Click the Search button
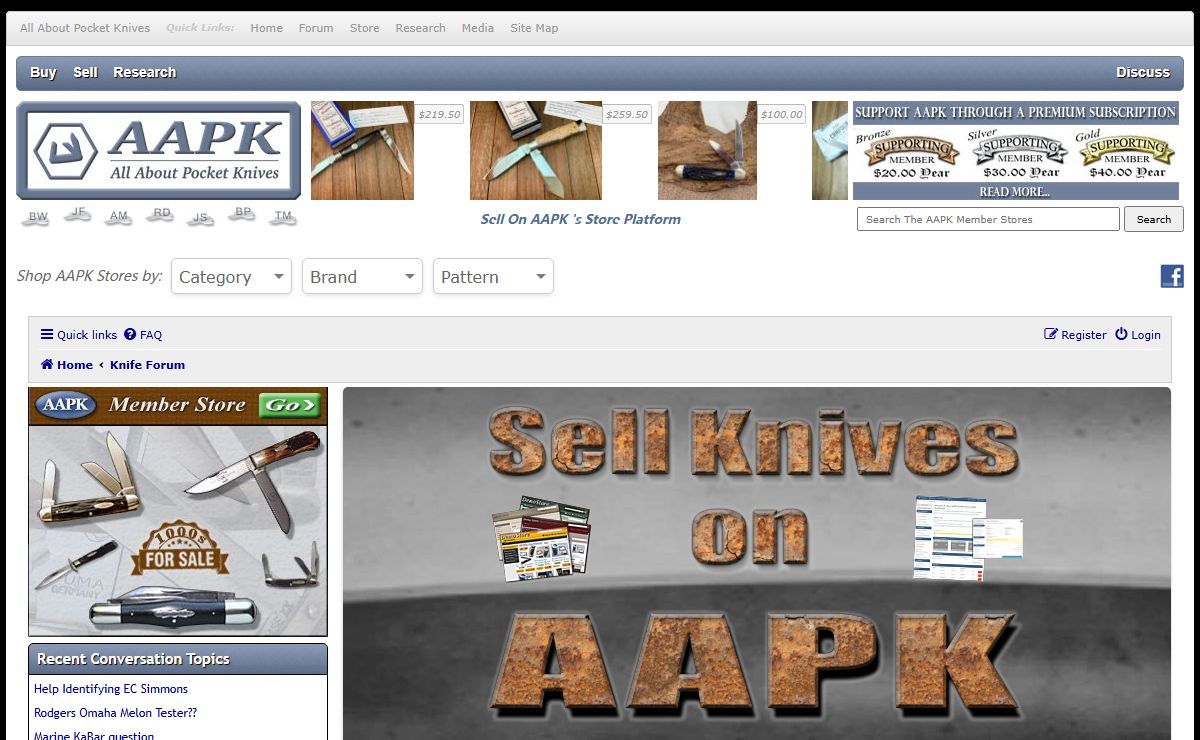 pyautogui.click(x=1153, y=219)
